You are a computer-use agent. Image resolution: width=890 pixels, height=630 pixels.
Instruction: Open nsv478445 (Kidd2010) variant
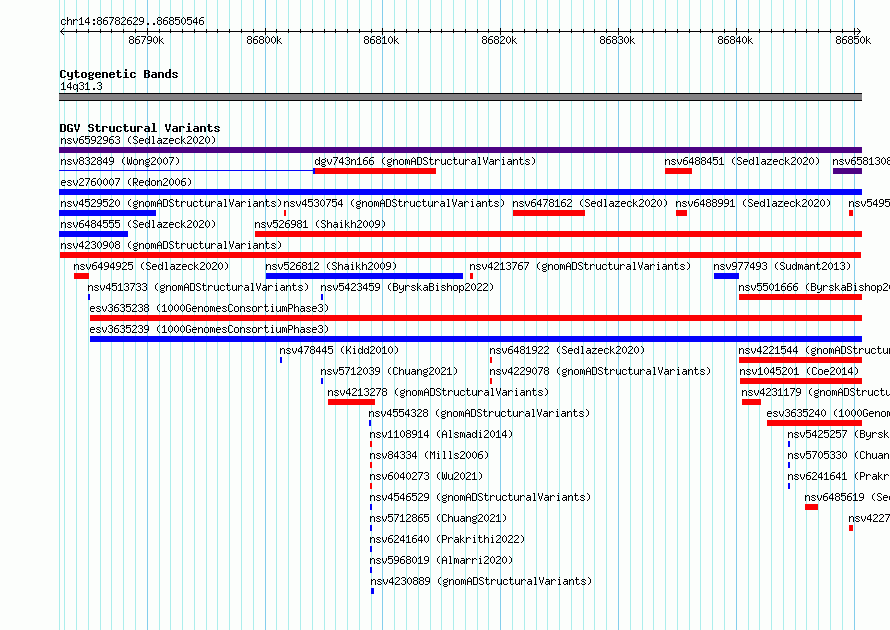coord(339,350)
